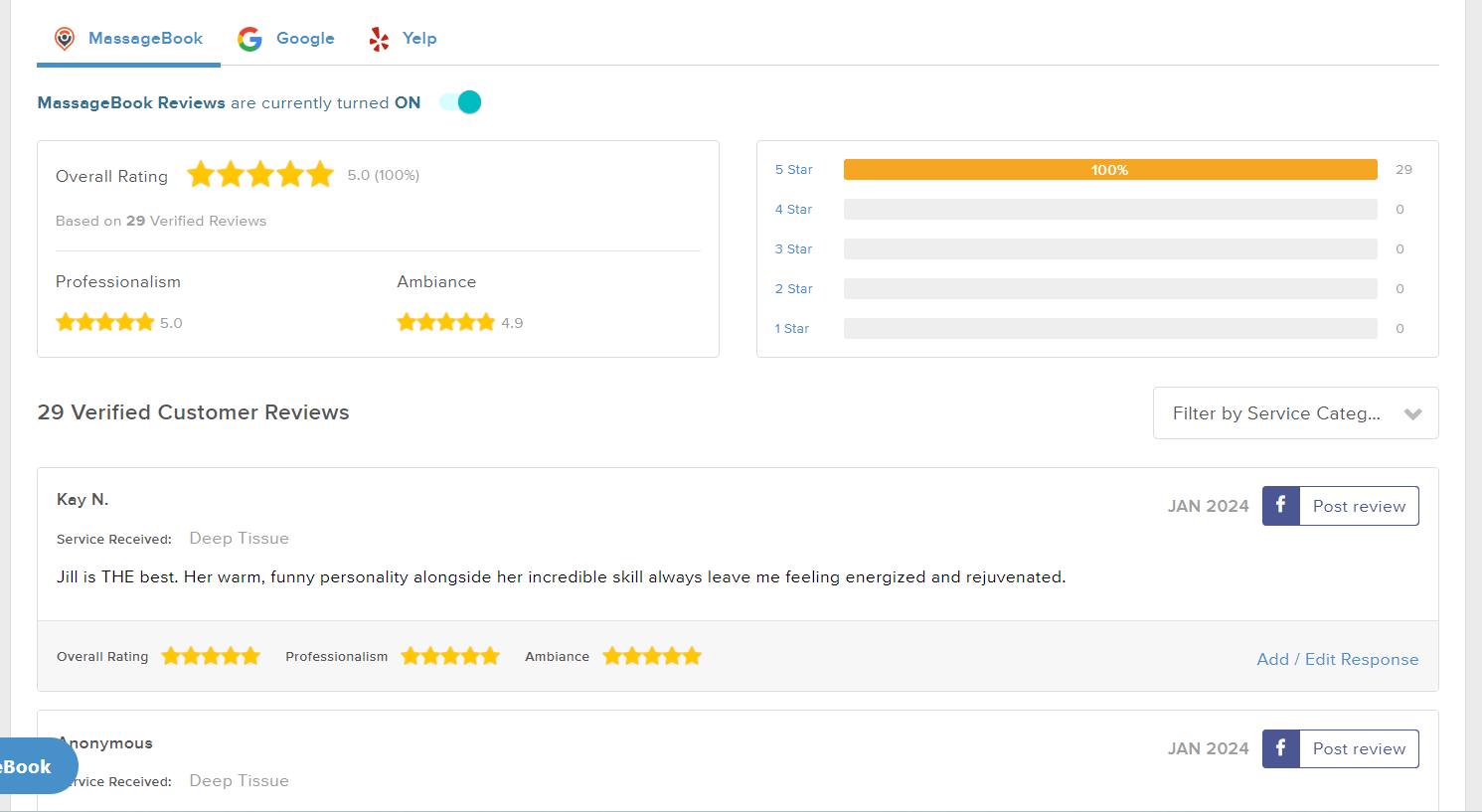Click the MassageBook logo icon in tab

coord(65,39)
